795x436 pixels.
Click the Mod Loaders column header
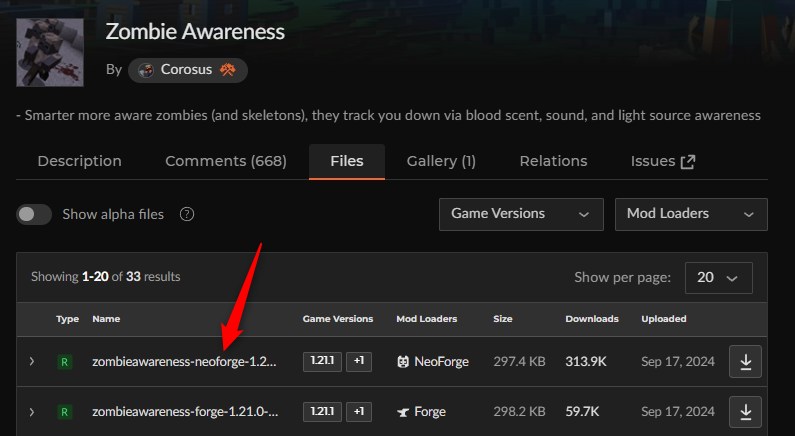(x=426, y=319)
